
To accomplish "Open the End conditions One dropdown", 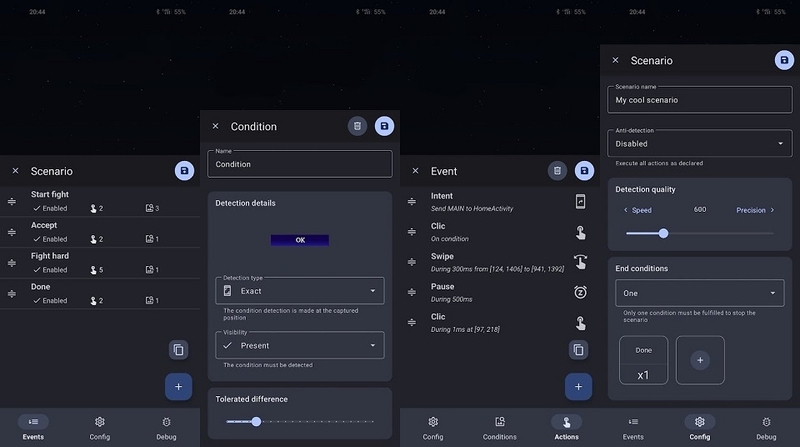I will coord(699,293).
